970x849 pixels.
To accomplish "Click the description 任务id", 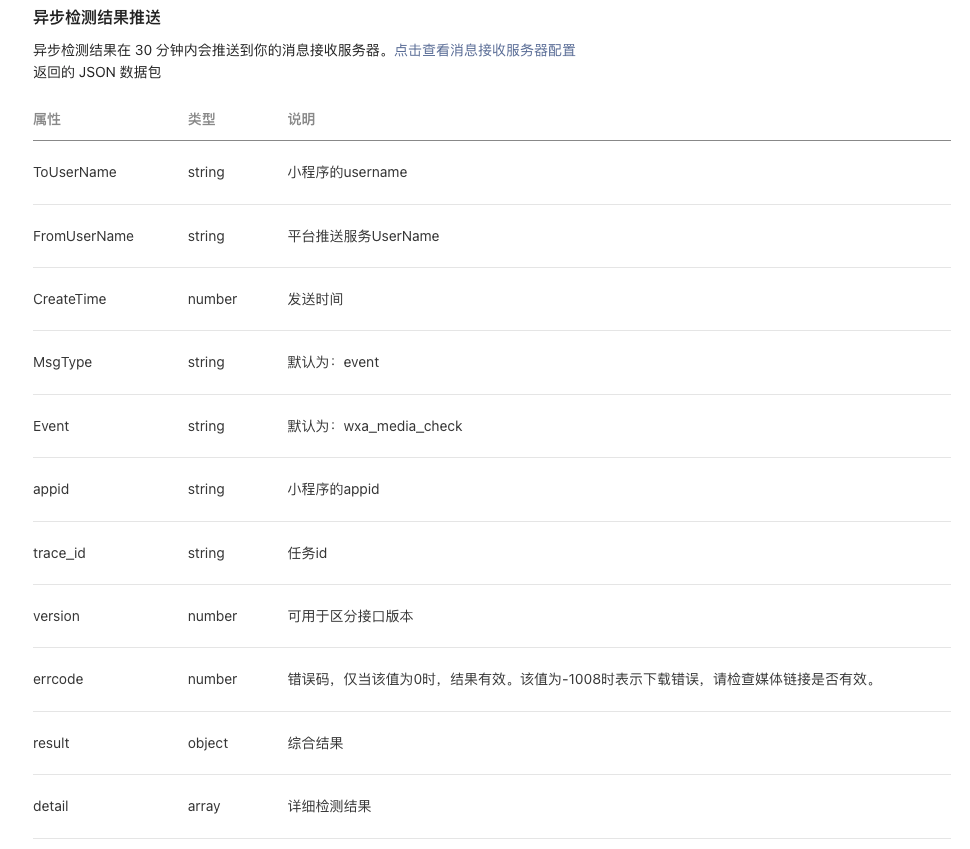I will click(x=307, y=553).
